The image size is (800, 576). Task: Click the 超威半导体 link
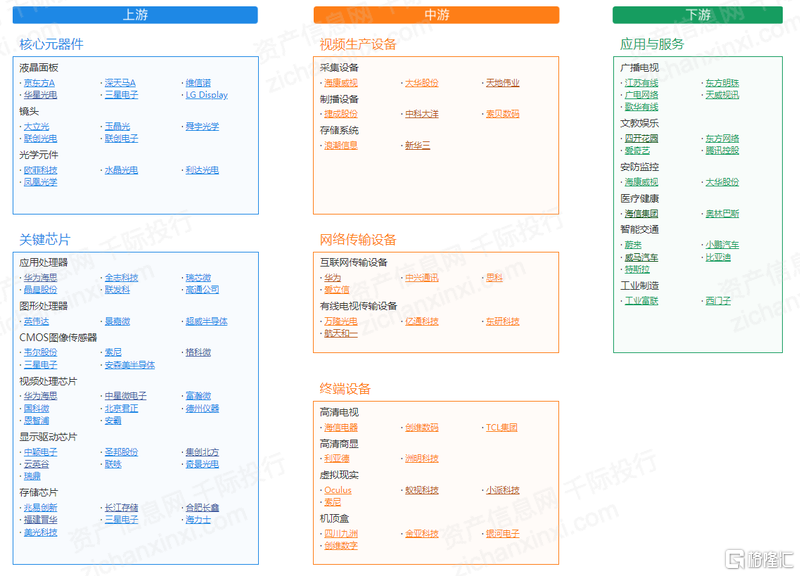pos(207,321)
